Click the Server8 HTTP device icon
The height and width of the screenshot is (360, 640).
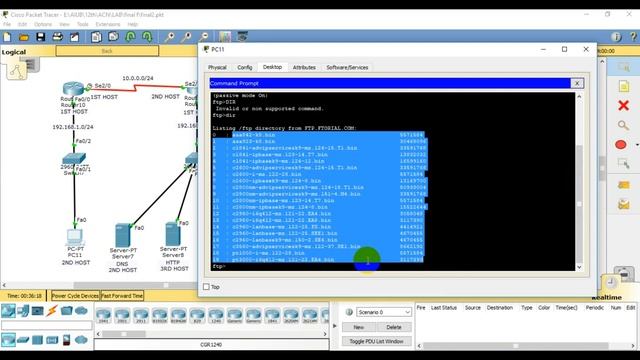click(x=173, y=234)
